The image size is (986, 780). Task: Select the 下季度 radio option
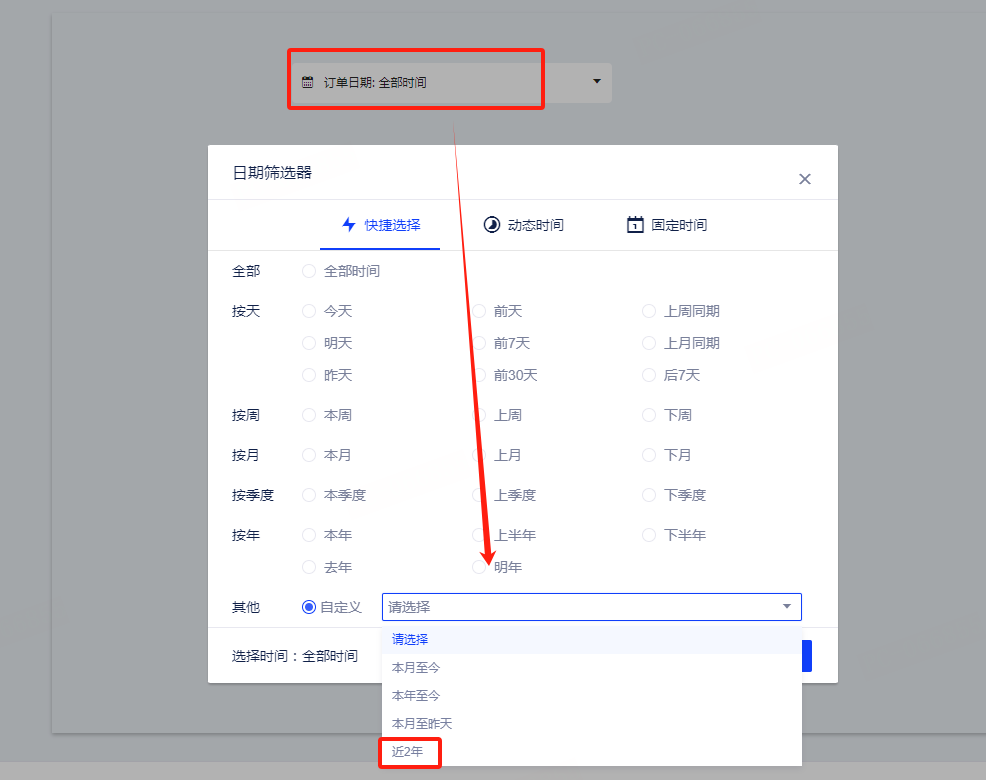pos(649,495)
